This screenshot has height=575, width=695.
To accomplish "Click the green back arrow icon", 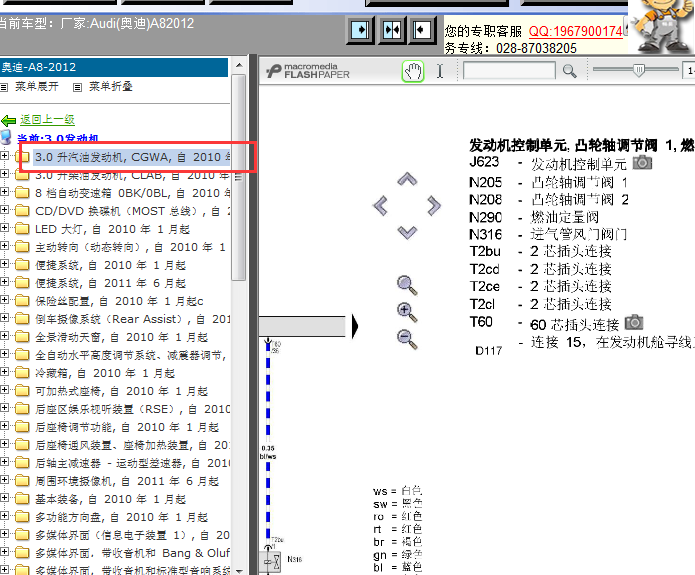I will (x=8, y=120).
